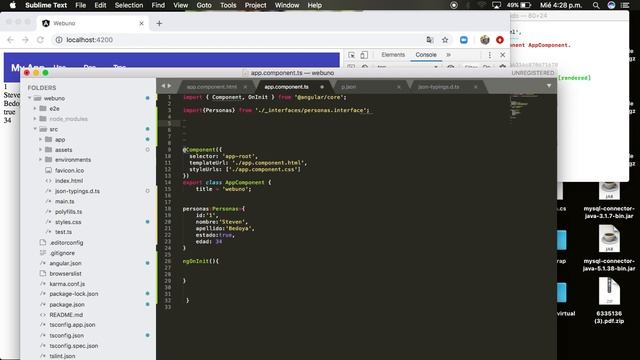
Task: Expand the app folder
Action: [40, 140]
